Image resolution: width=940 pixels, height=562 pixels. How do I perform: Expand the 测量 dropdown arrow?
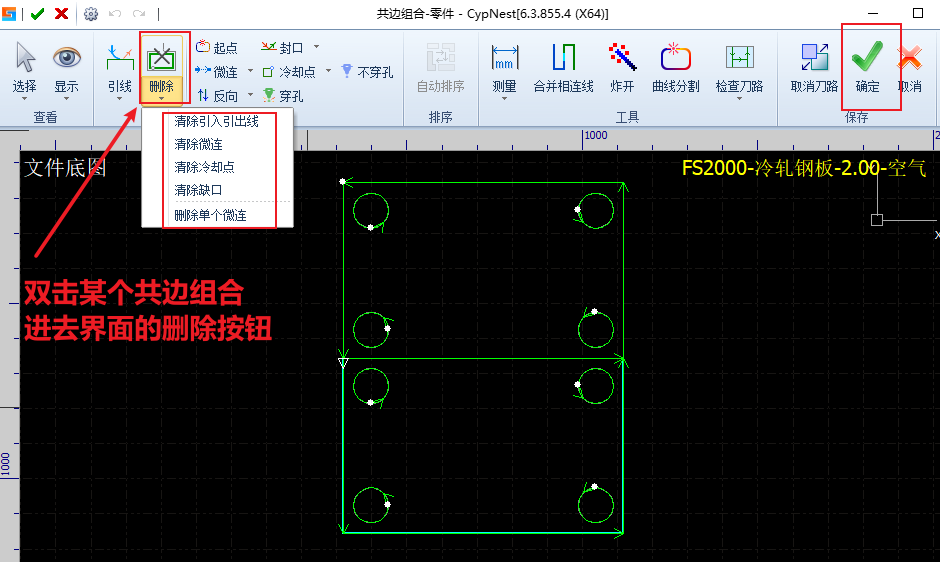point(504,99)
